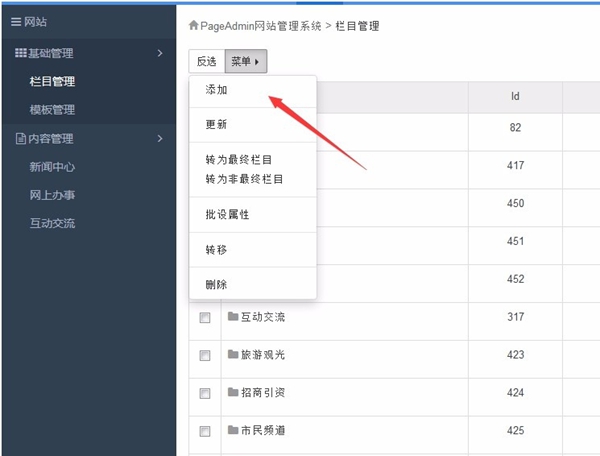Click the 市民频道 column name in table
600x456 pixels.
tap(263, 430)
